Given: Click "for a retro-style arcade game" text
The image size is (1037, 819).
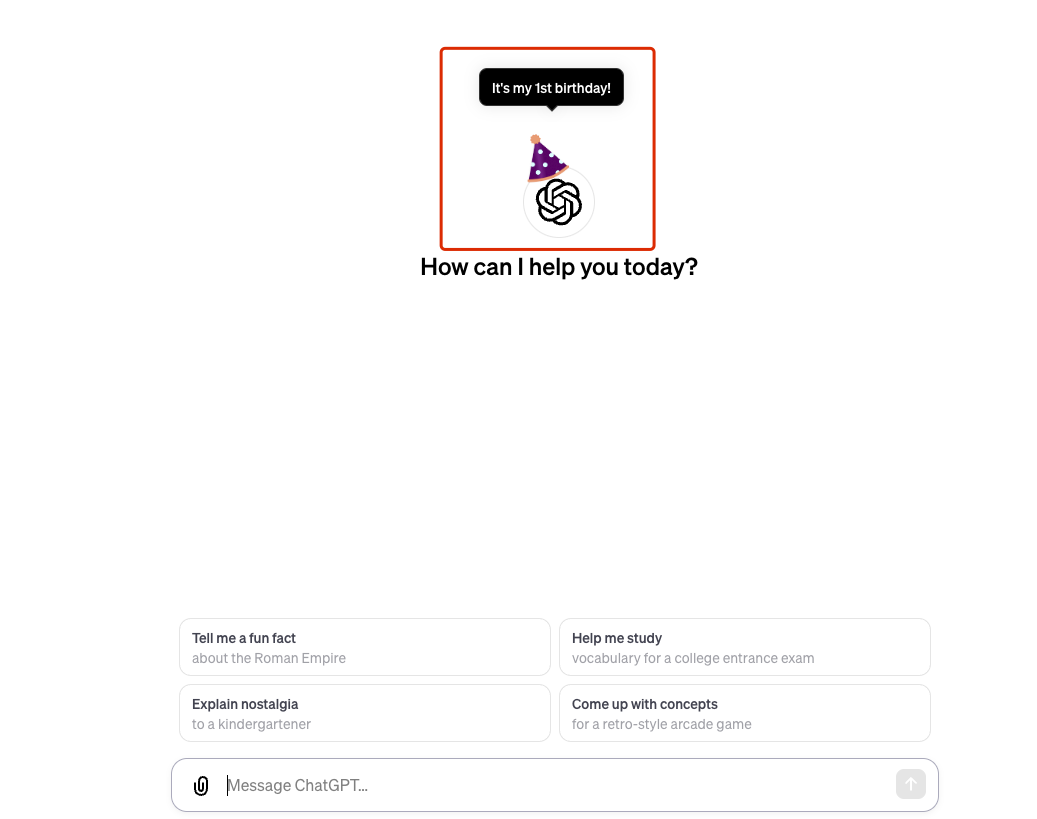Looking at the screenshot, I should 661,724.
